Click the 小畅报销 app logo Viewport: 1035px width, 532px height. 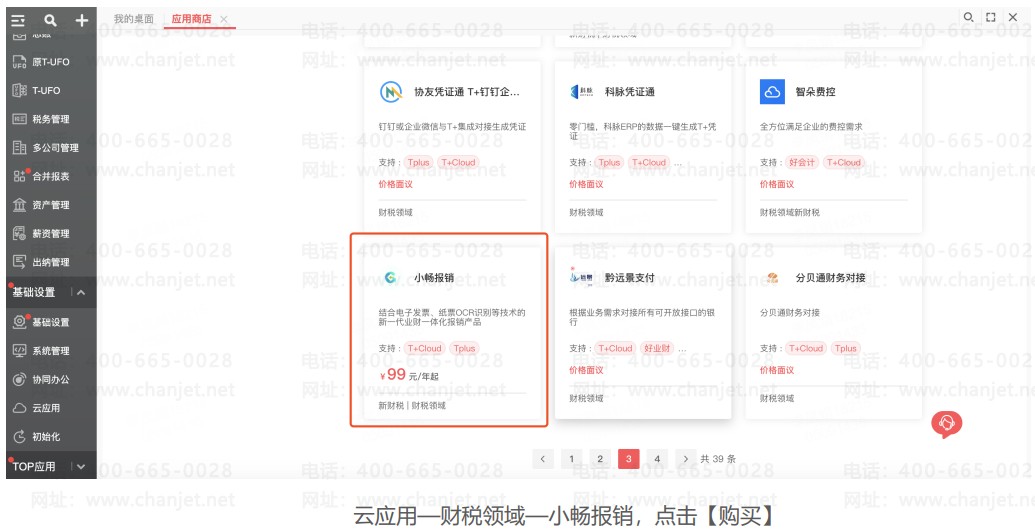tap(391, 278)
